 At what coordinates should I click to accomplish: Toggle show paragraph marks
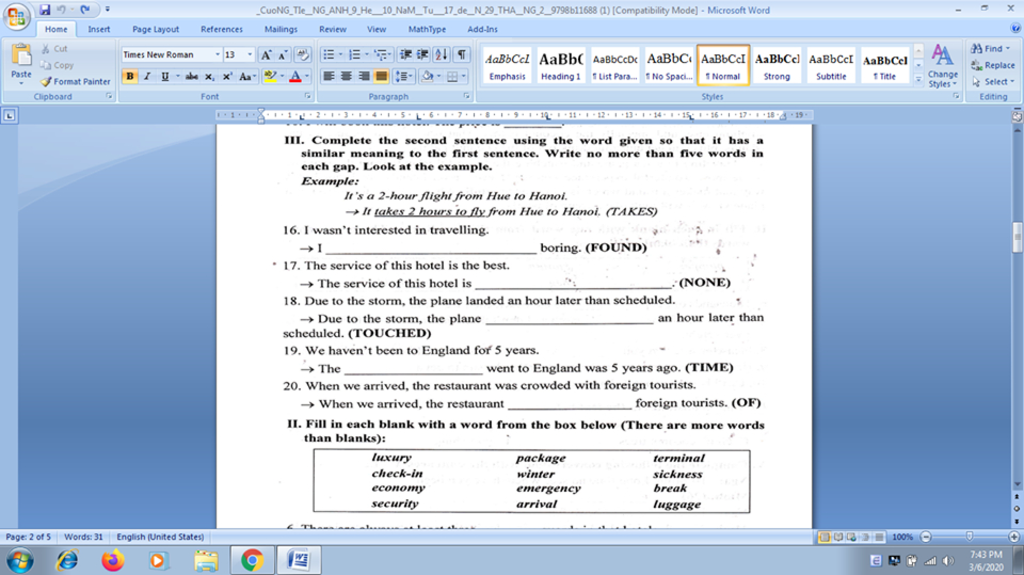pyautogui.click(x=462, y=55)
